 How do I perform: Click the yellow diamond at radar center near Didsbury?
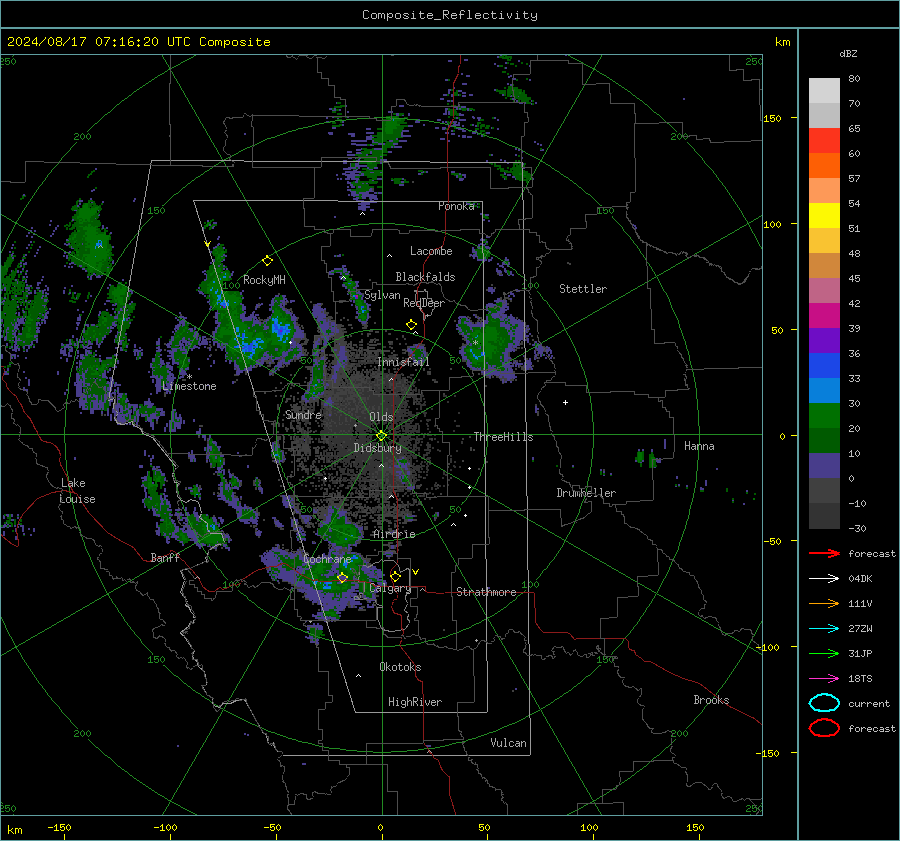click(x=381, y=436)
